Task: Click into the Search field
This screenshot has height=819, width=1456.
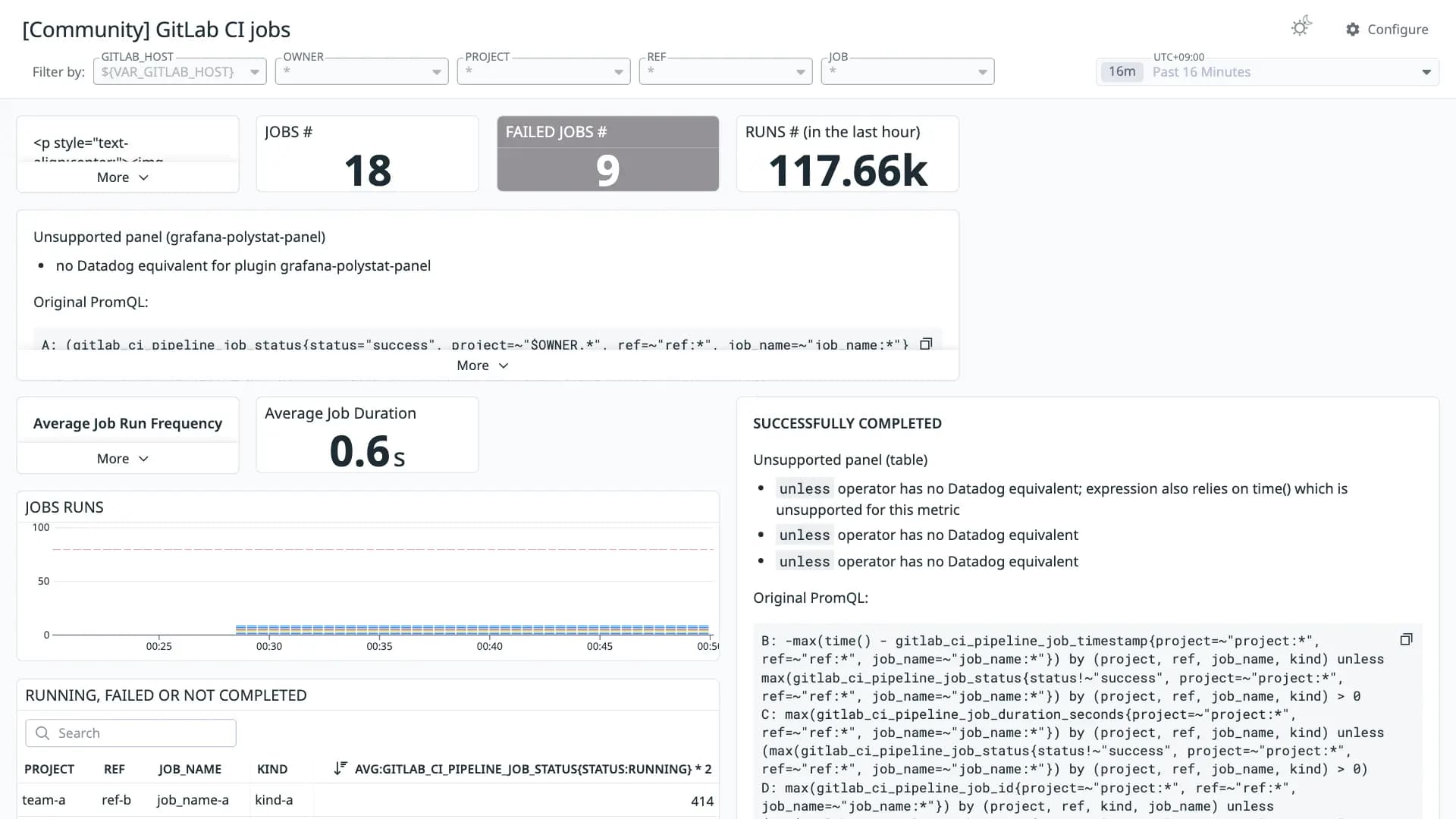Action: [130, 733]
